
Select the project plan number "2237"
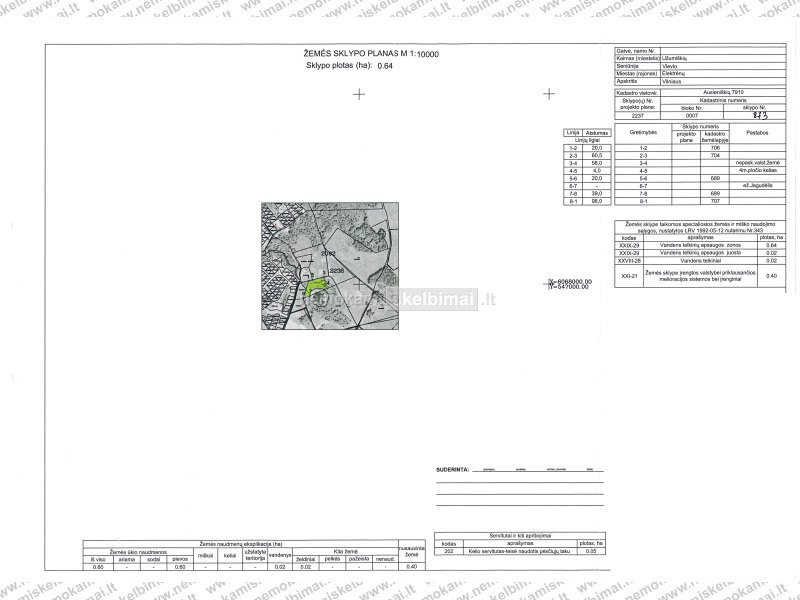coord(637,116)
